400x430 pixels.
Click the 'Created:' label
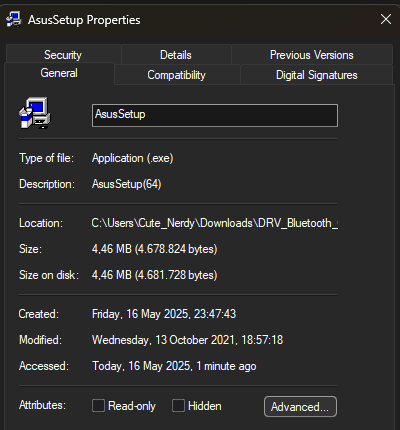39,314
